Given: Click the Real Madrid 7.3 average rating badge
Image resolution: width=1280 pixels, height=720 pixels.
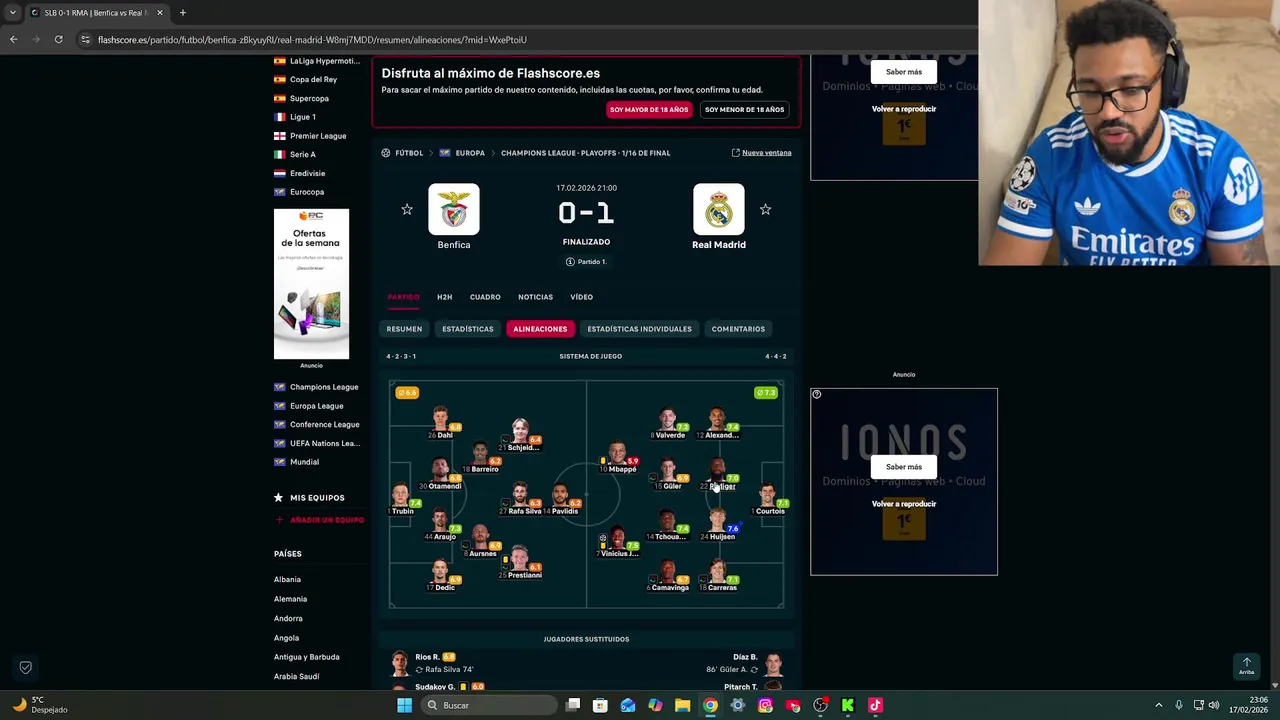Looking at the screenshot, I should click(x=766, y=393).
